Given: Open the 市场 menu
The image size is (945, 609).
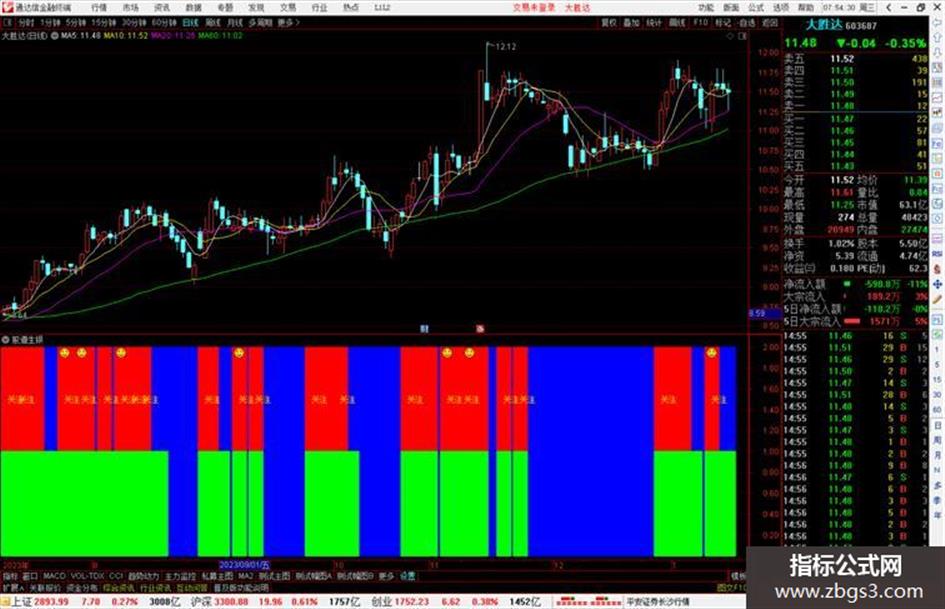Looking at the screenshot, I should 130,8.
